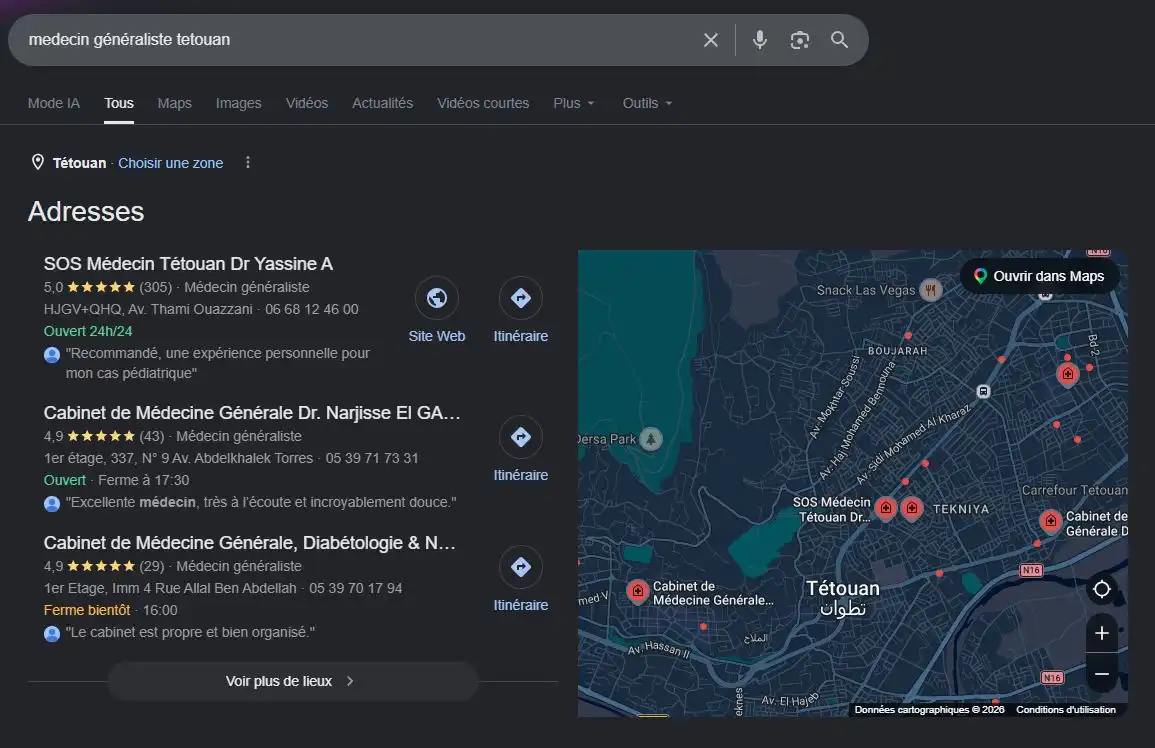Click Ouvrir dans Maps button

(1040, 276)
